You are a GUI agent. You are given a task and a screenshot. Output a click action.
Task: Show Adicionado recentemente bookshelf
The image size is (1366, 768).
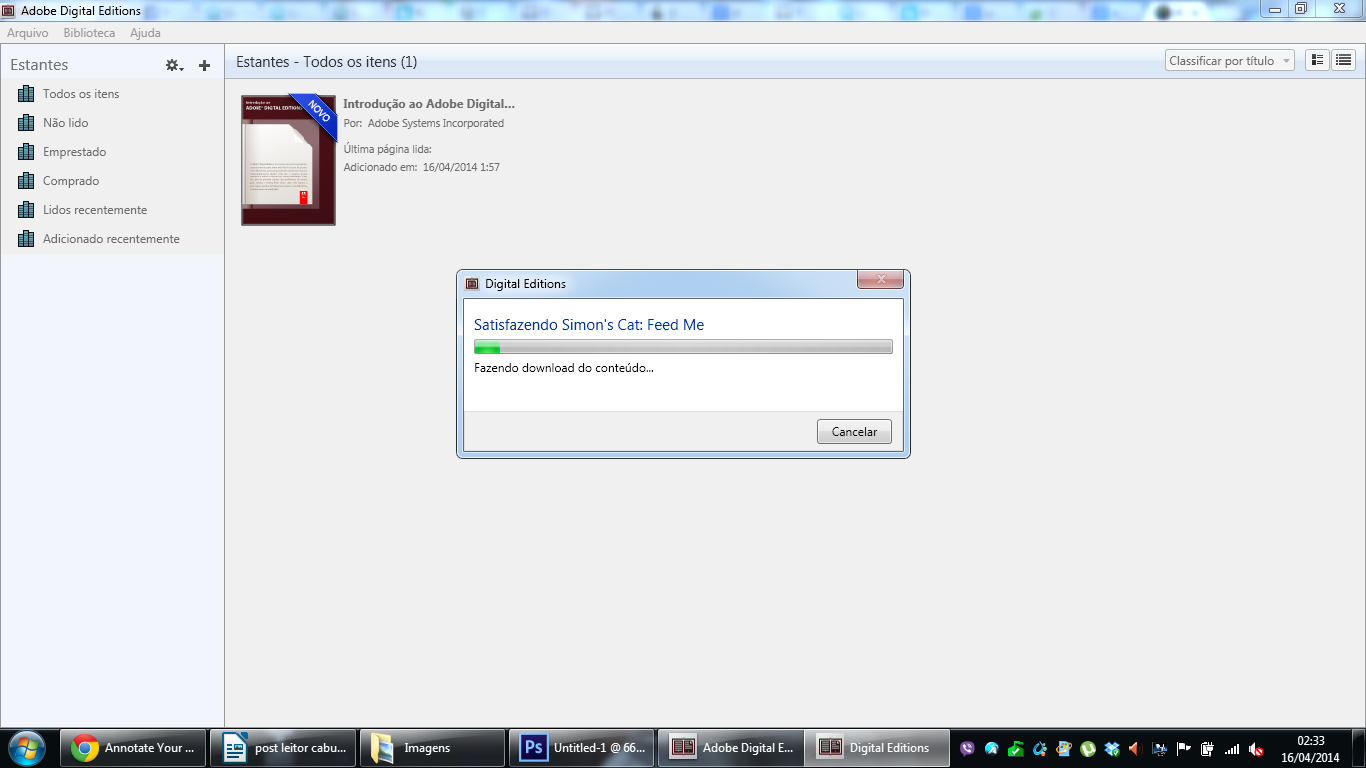pyautogui.click(x=111, y=239)
